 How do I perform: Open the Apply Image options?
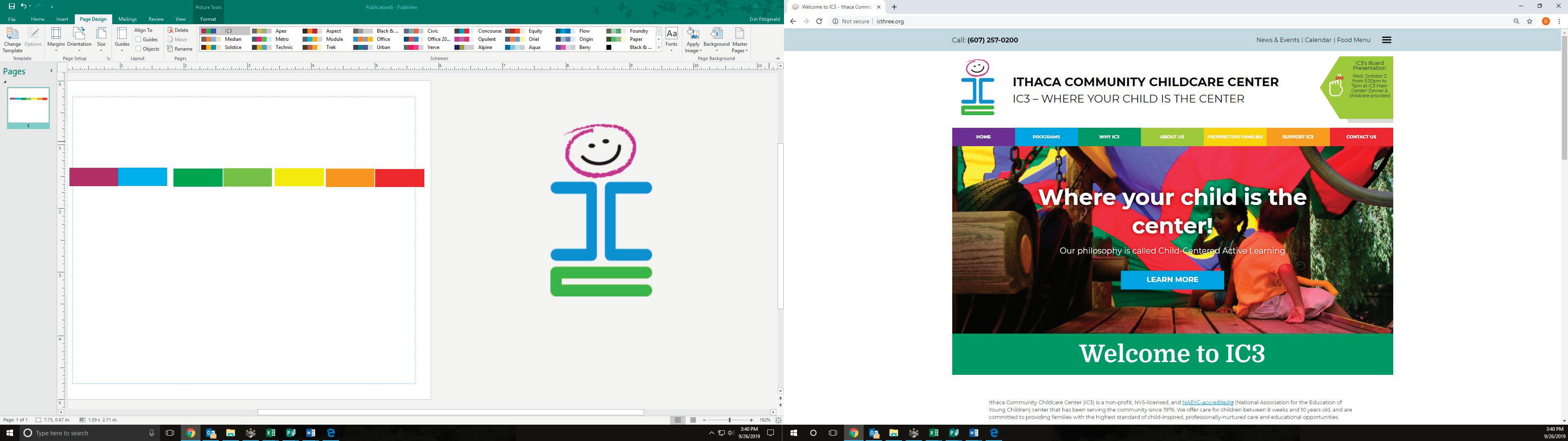pos(693,39)
